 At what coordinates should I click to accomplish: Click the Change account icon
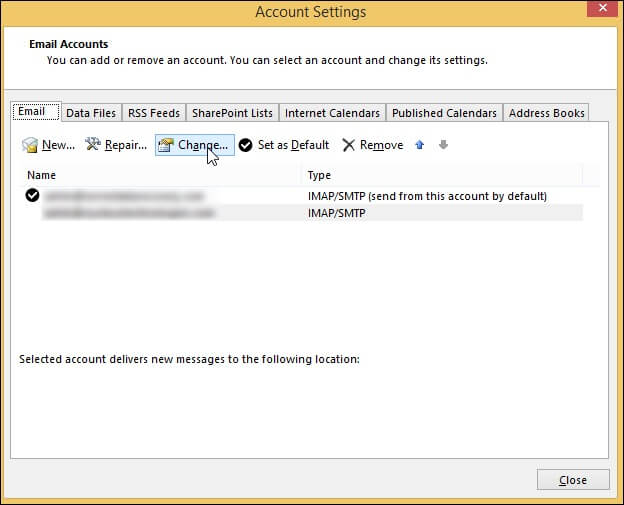click(x=166, y=145)
